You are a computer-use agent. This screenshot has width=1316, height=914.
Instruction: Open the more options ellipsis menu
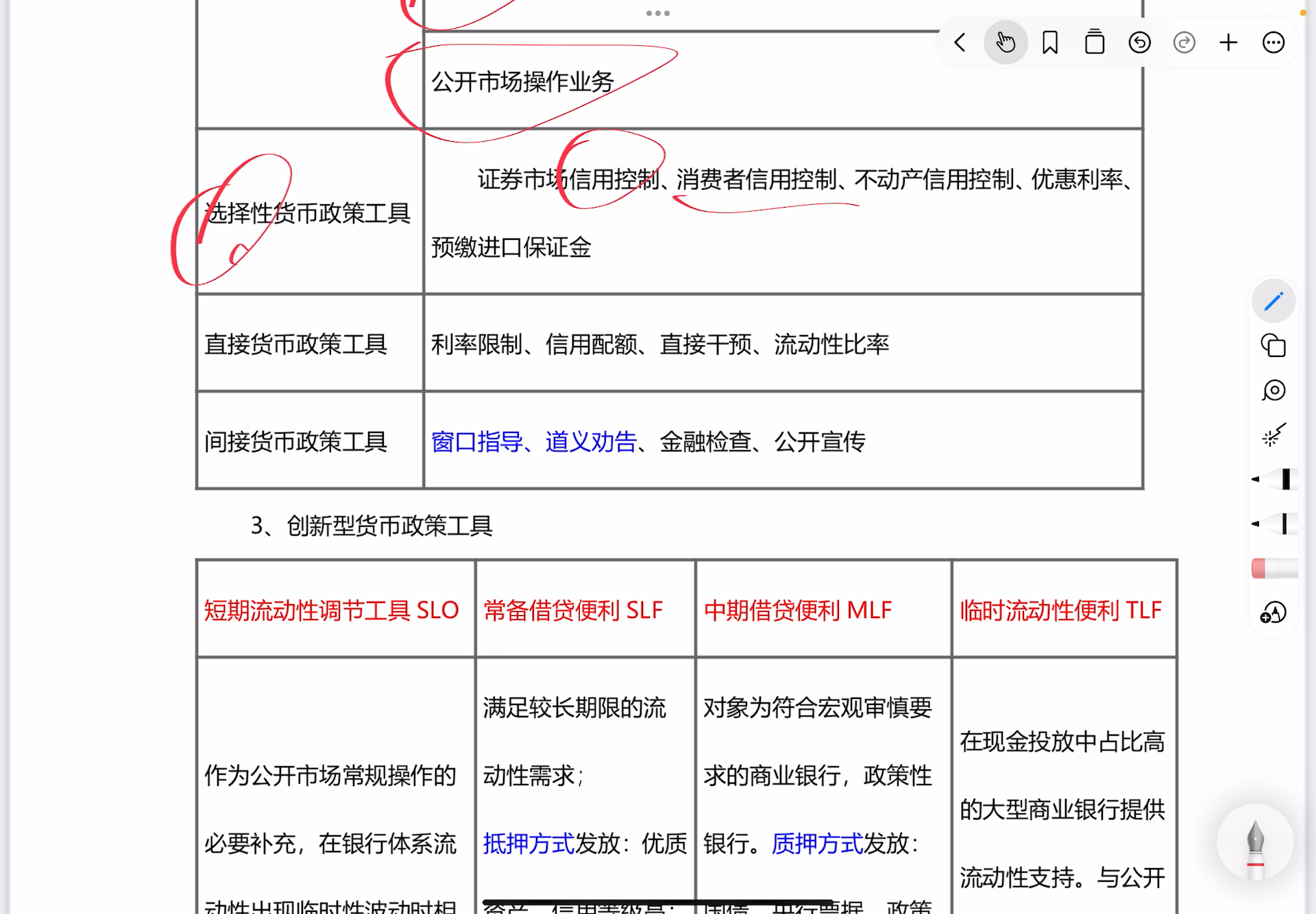pos(1273,42)
